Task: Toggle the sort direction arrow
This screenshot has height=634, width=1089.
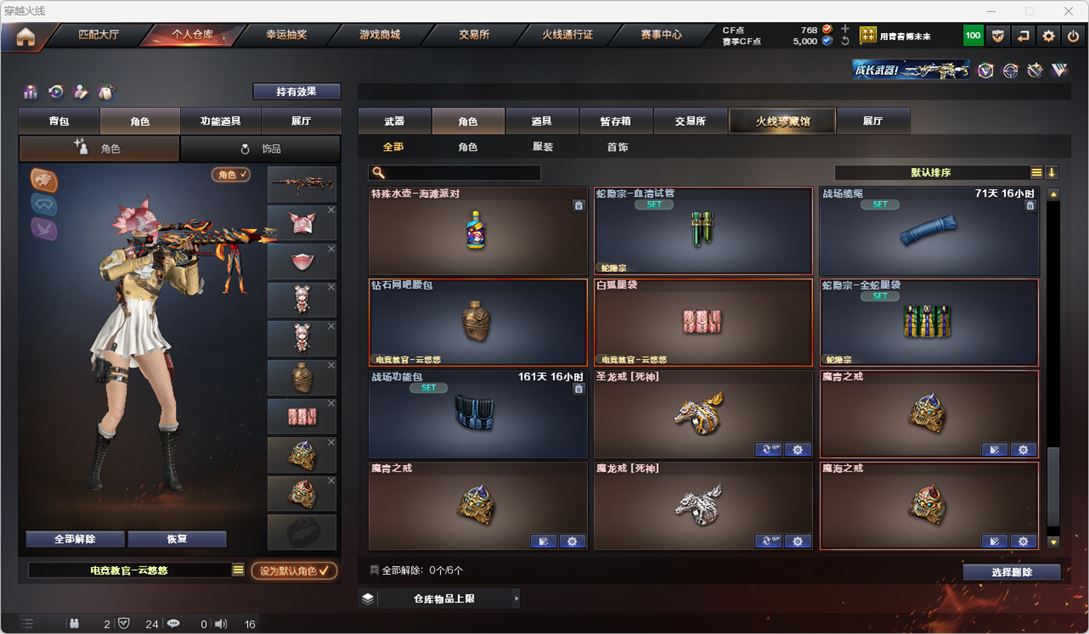Action: (x=1051, y=172)
